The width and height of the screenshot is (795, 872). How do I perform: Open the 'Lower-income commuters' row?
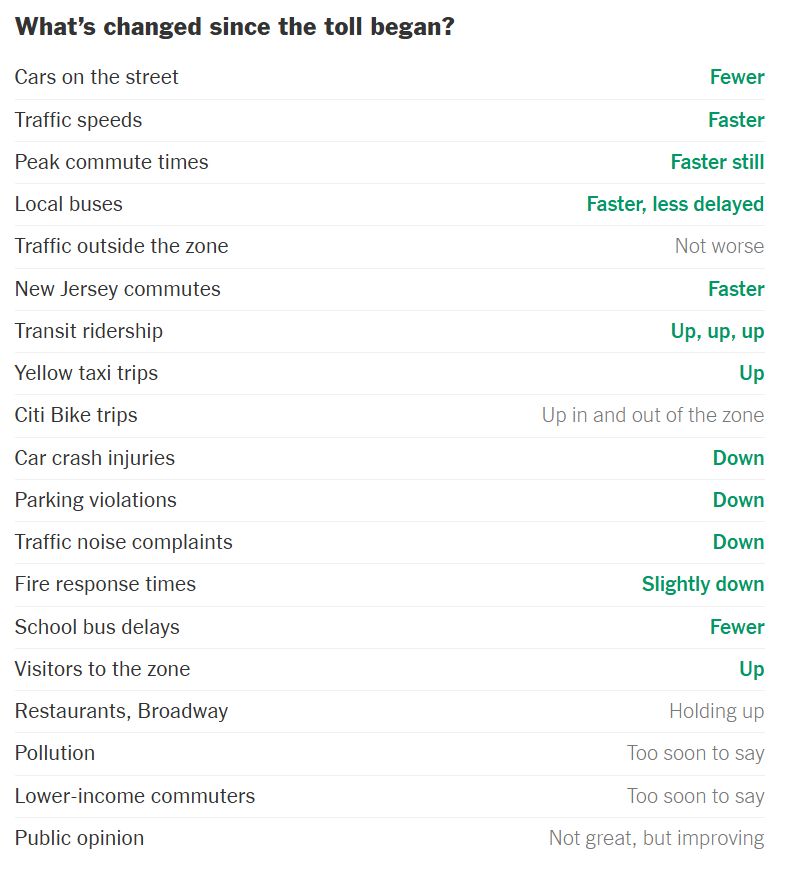tap(134, 796)
